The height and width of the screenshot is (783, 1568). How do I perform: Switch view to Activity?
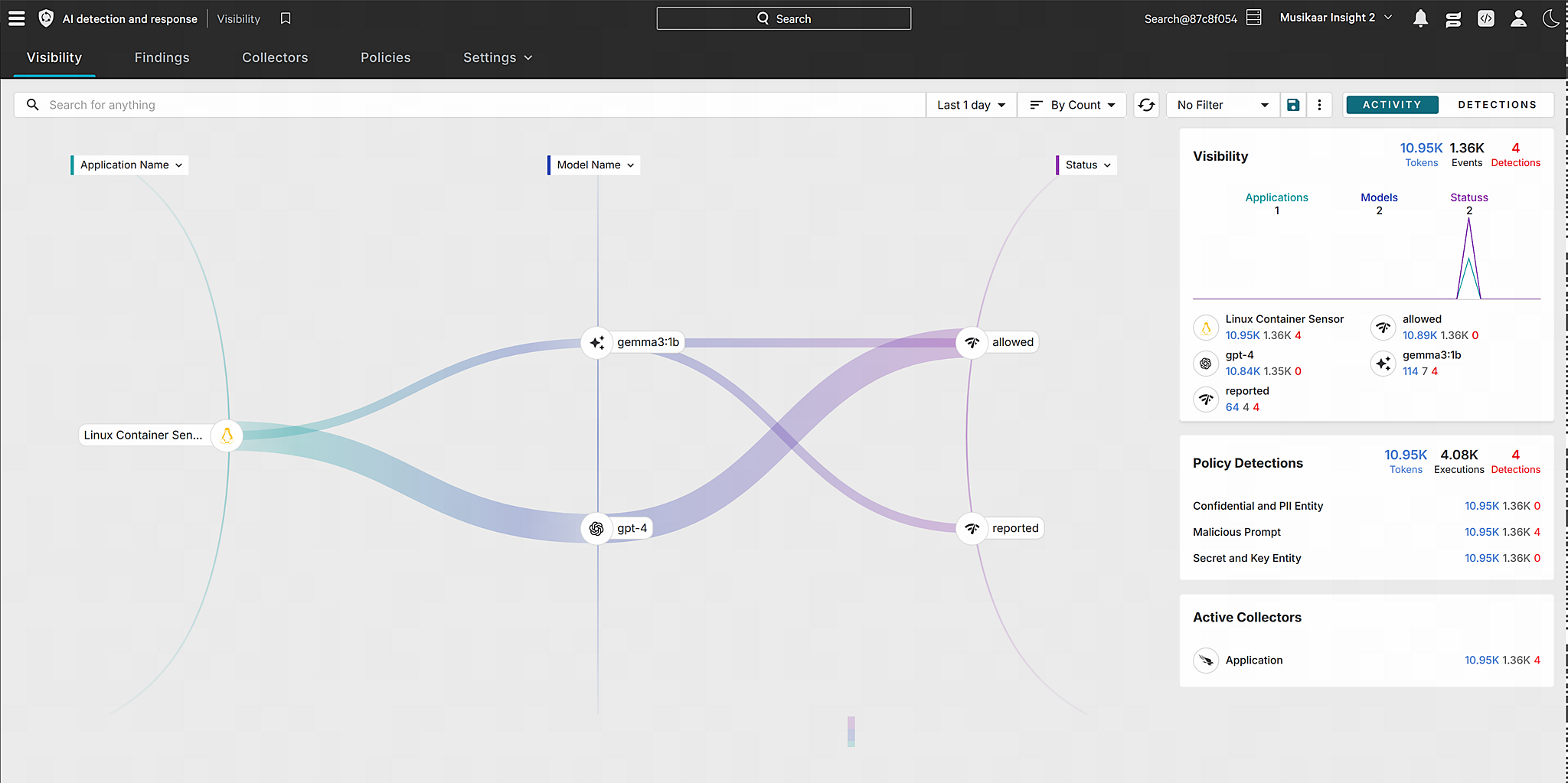coord(1391,105)
